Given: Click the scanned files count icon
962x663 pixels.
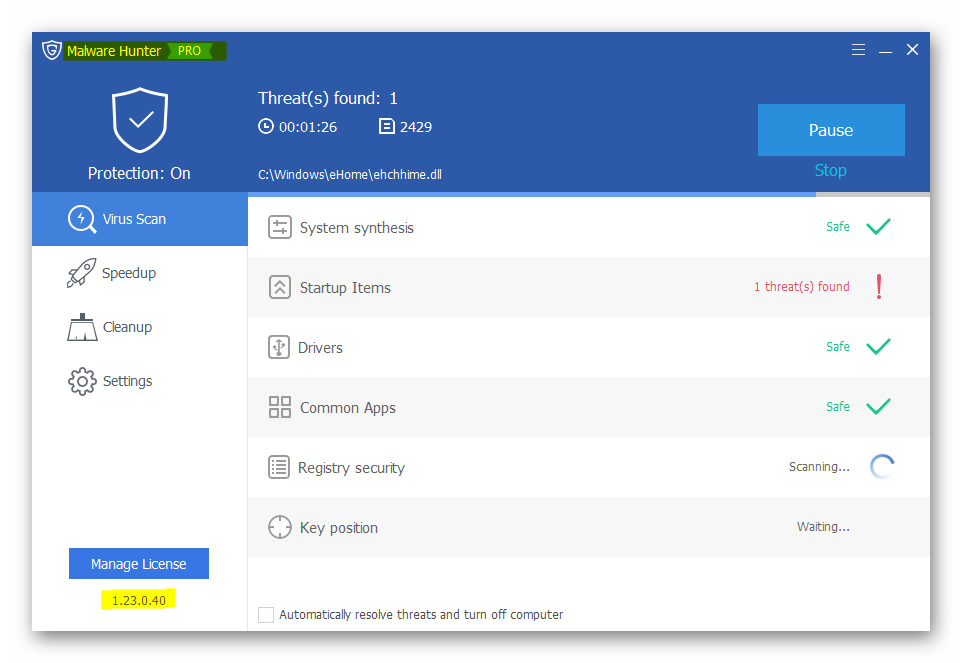Looking at the screenshot, I should pyautogui.click(x=387, y=126).
